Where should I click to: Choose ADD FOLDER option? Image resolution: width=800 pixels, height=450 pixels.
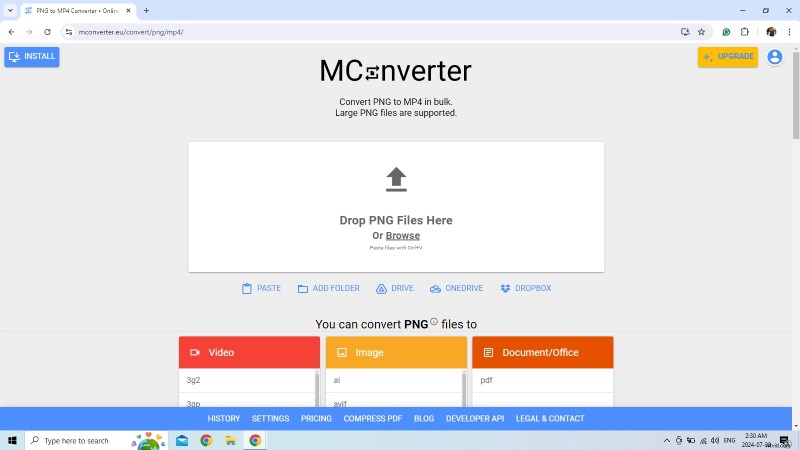point(329,288)
